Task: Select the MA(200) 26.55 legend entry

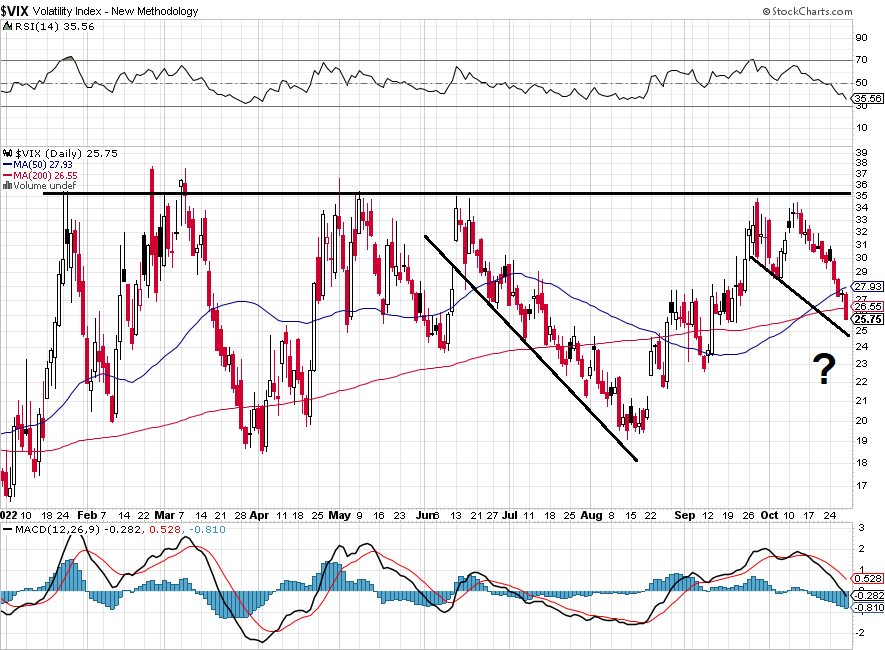Action: pos(40,175)
